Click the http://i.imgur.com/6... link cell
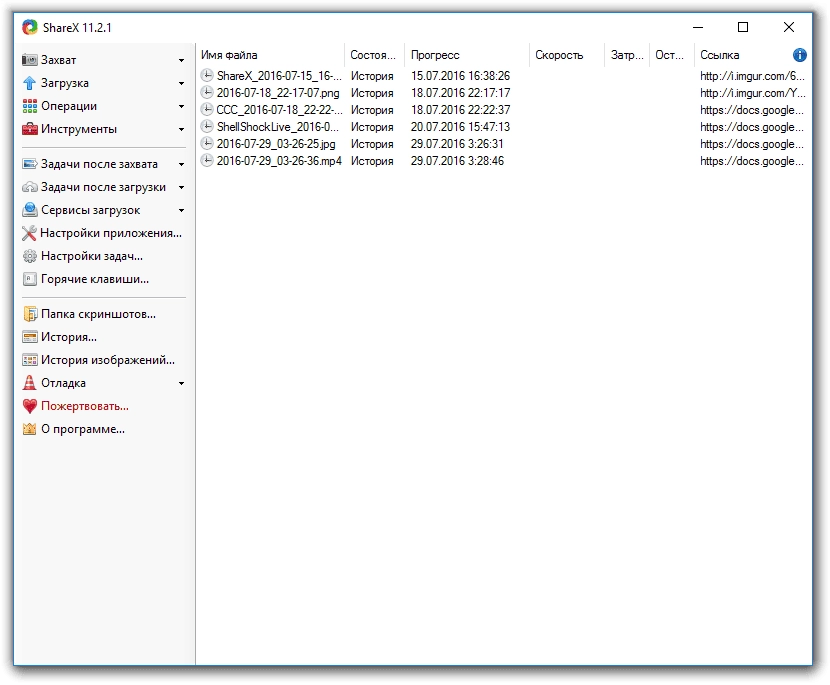 coord(752,76)
